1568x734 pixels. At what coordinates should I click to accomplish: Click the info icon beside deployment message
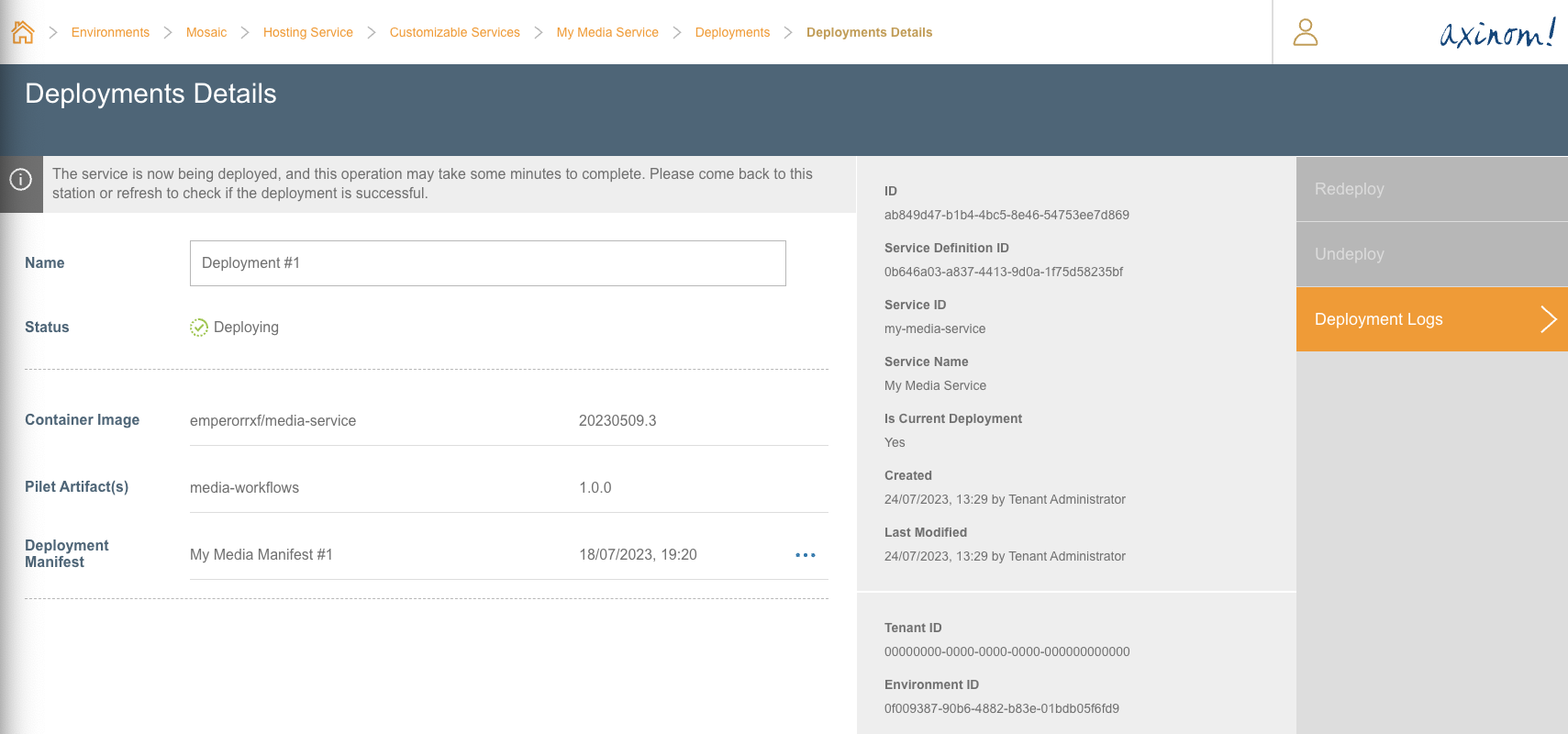coord(21,180)
